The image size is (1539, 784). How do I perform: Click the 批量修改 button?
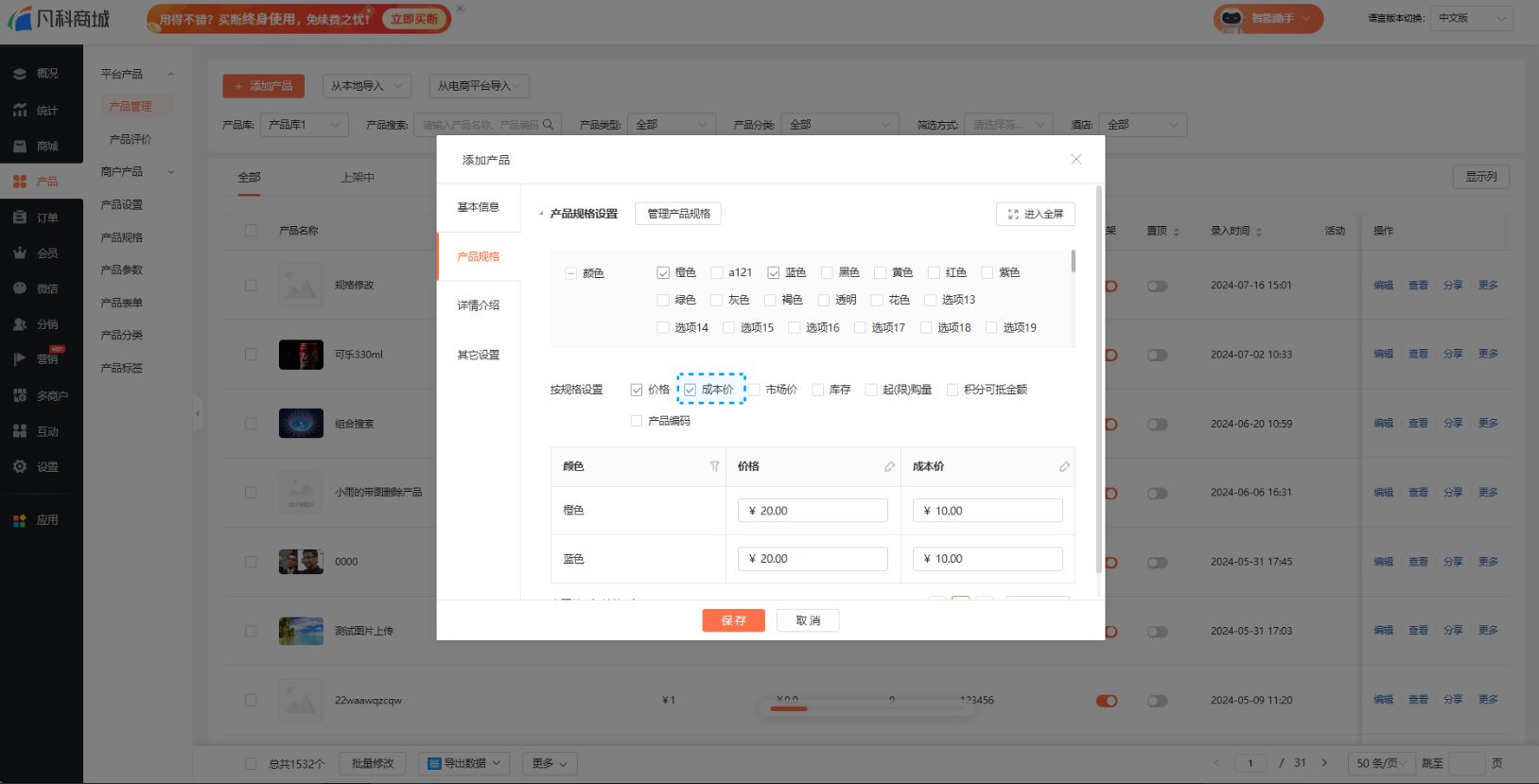[x=373, y=763]
